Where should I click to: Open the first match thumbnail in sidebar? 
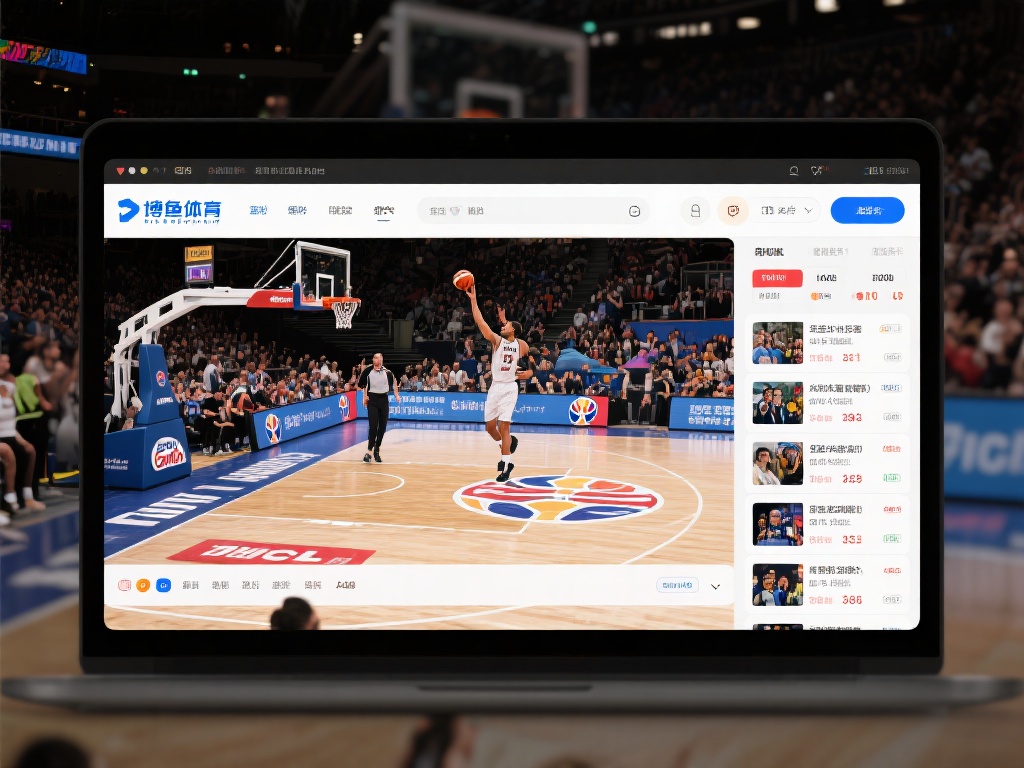(777, 342)
